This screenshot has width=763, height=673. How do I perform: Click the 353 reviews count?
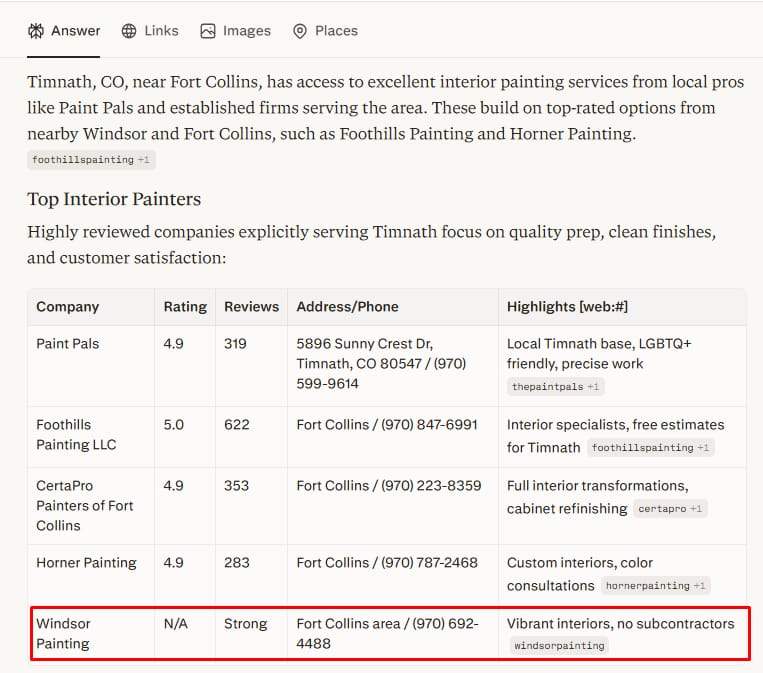236,486
